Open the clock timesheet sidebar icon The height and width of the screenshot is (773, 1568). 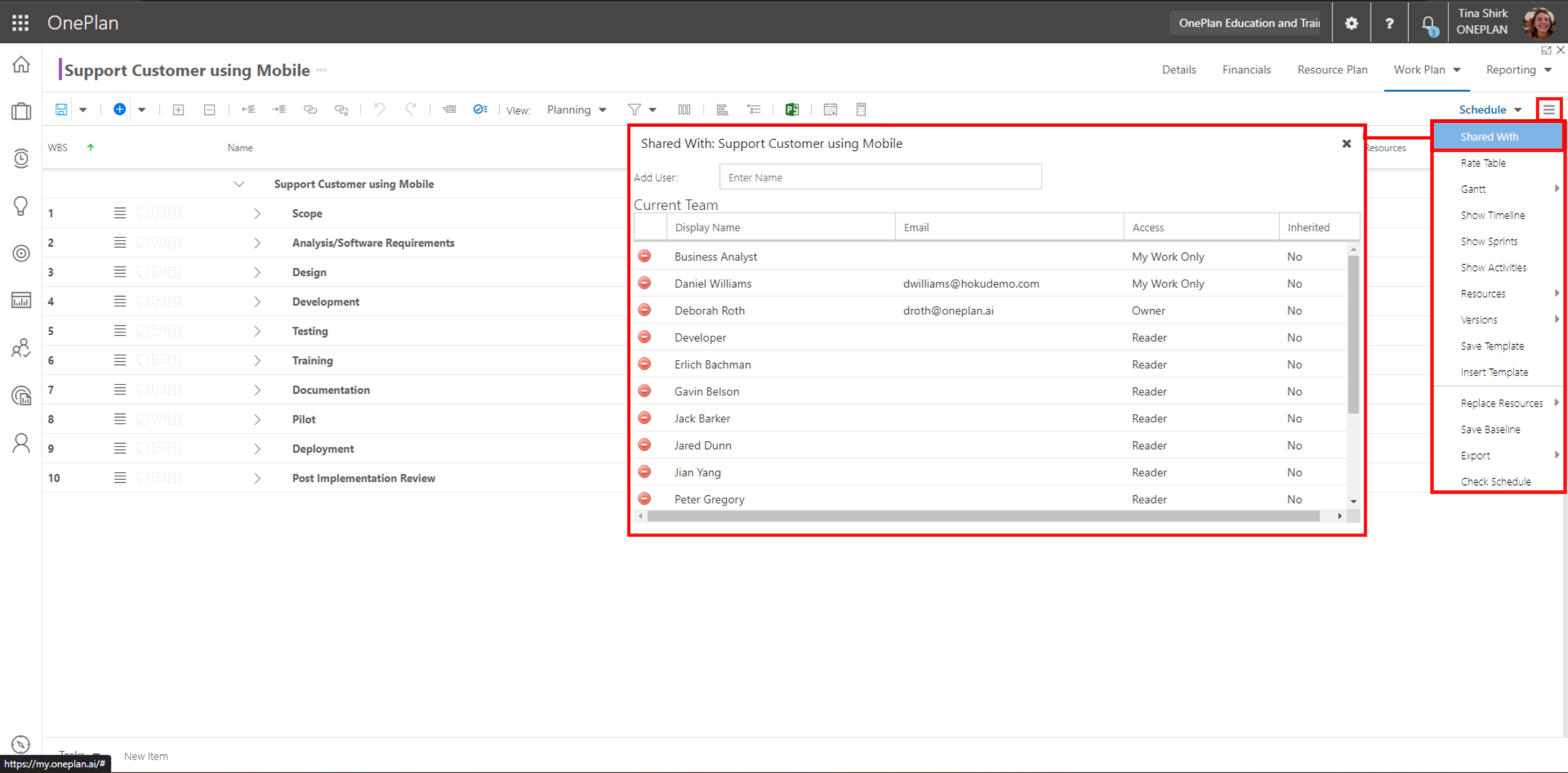tap(21, 158)
